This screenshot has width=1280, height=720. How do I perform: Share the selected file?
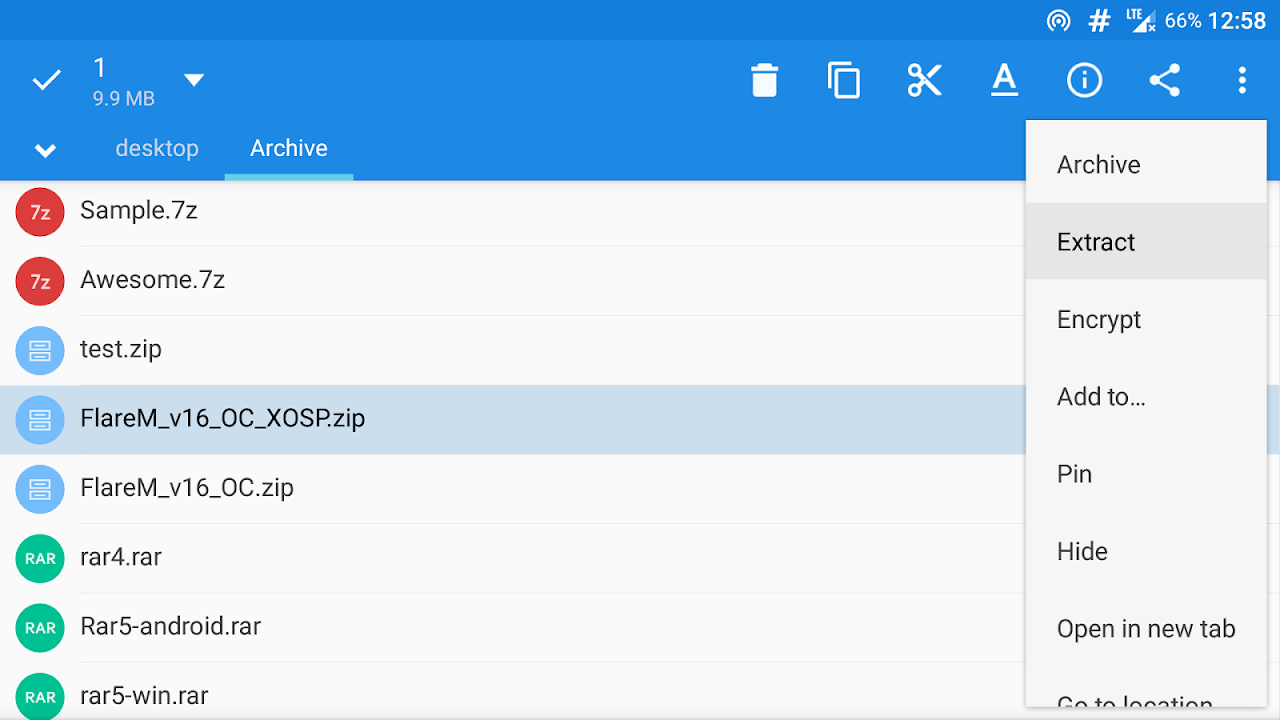1164,80
